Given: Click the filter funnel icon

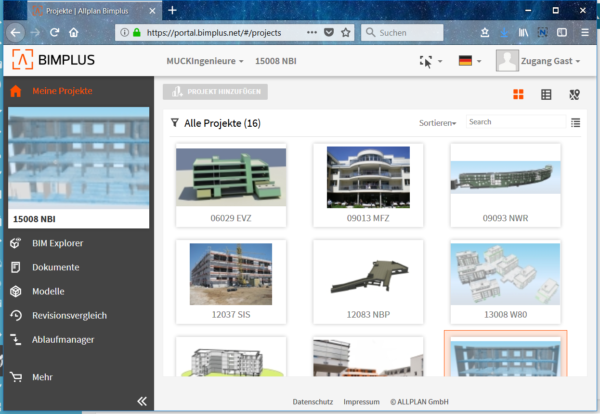Looking at the screenshot, I should click(x=175, y=123).
